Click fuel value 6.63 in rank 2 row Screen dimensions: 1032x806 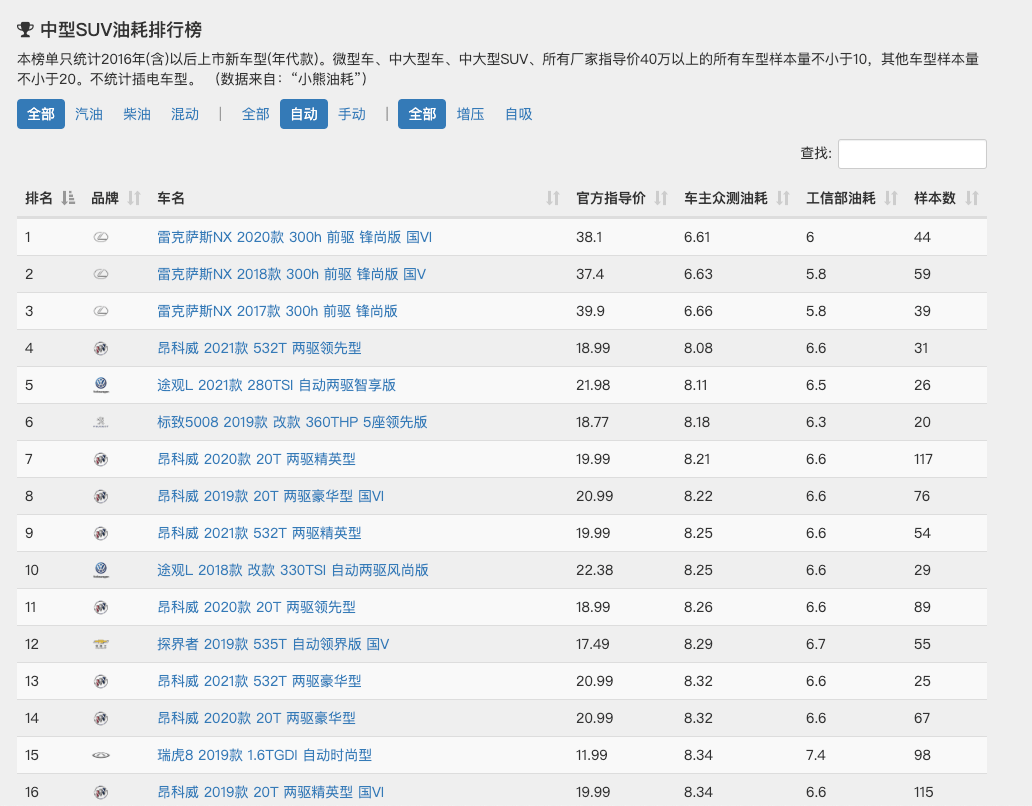click(698, 274)
